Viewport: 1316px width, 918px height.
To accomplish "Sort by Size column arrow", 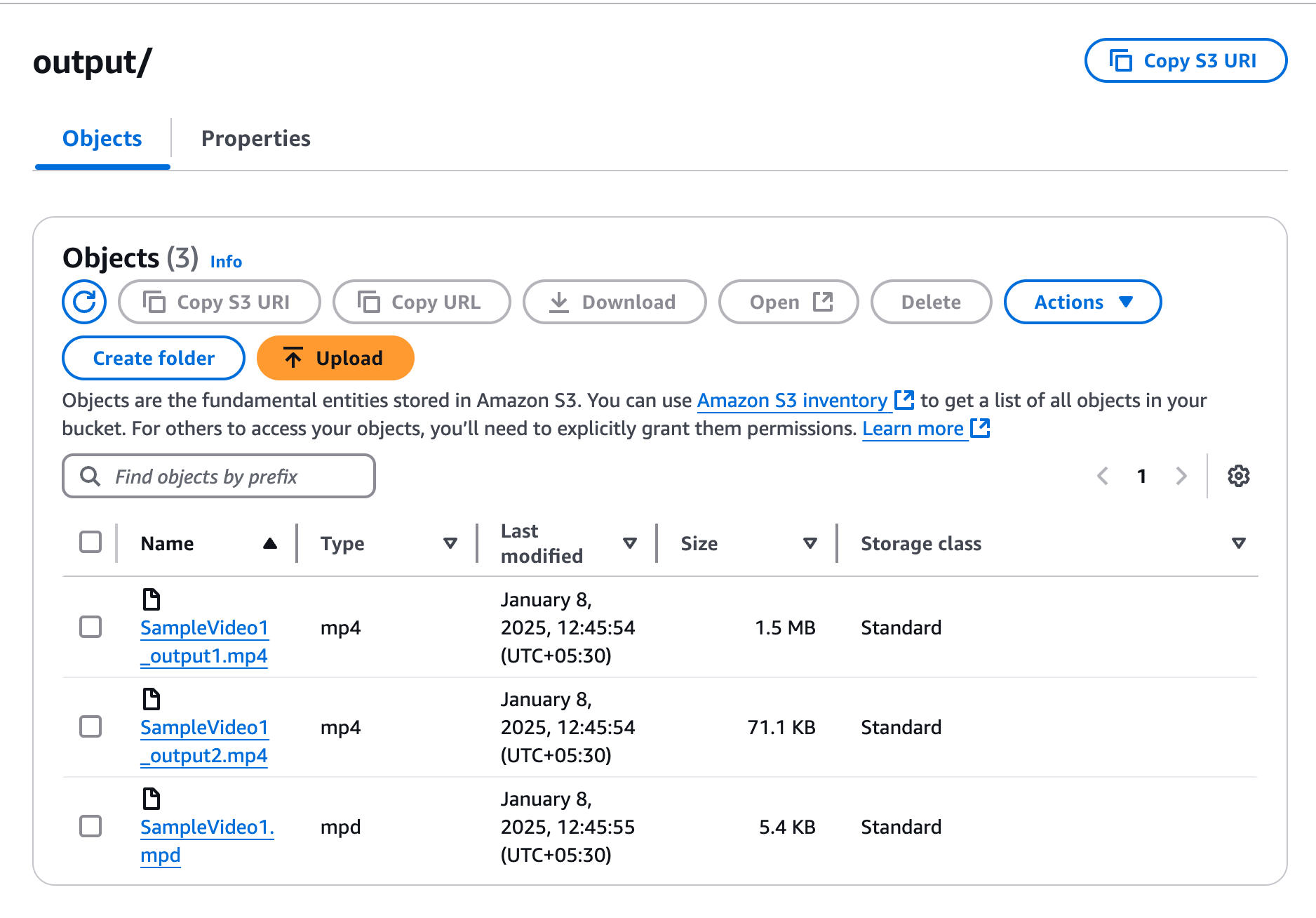I will 810,543.
